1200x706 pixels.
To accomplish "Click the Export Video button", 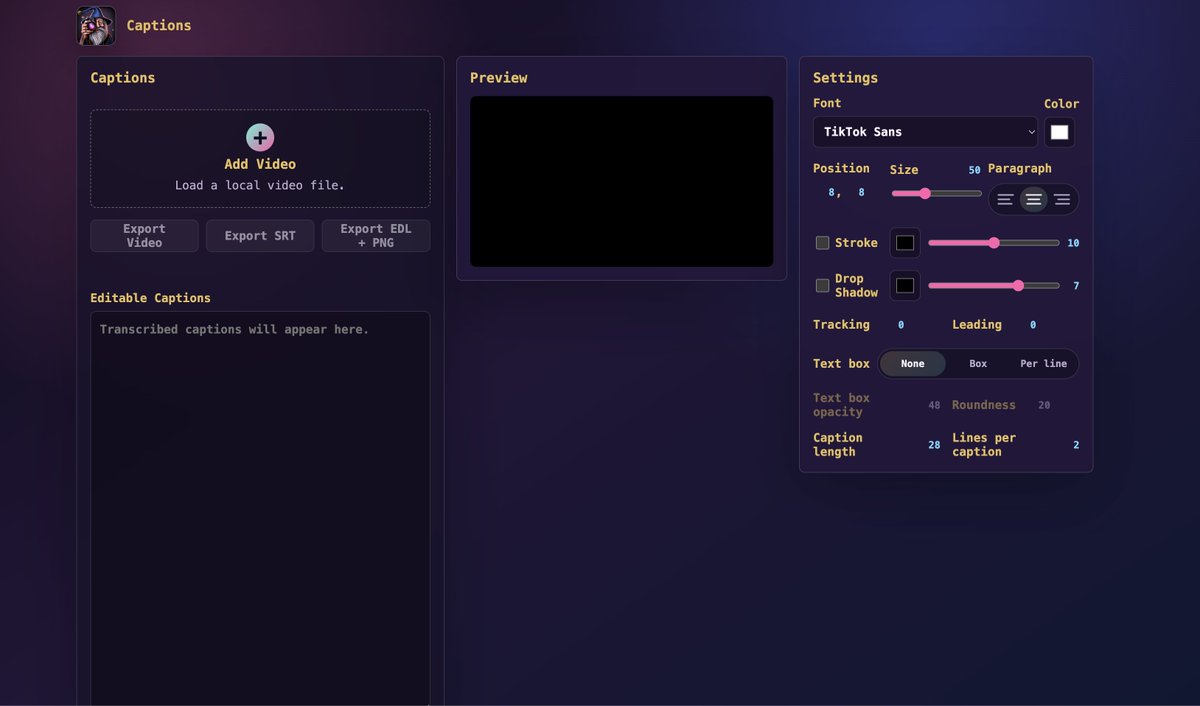I will pyautogui.click(x=144, y=236).
